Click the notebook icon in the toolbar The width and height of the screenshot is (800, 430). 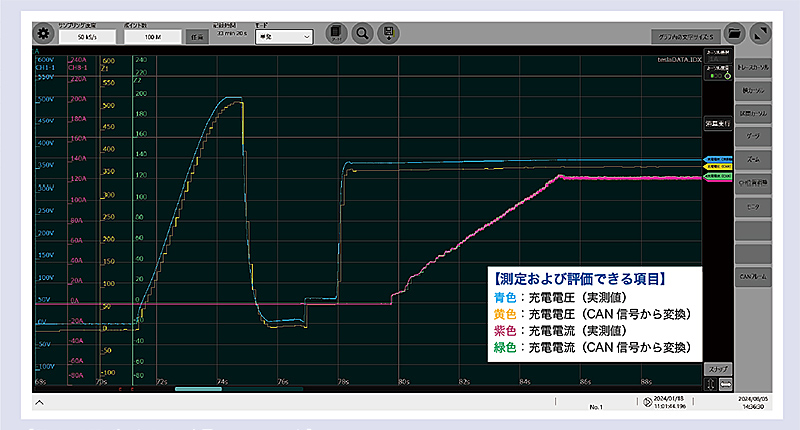pos(336,34)
